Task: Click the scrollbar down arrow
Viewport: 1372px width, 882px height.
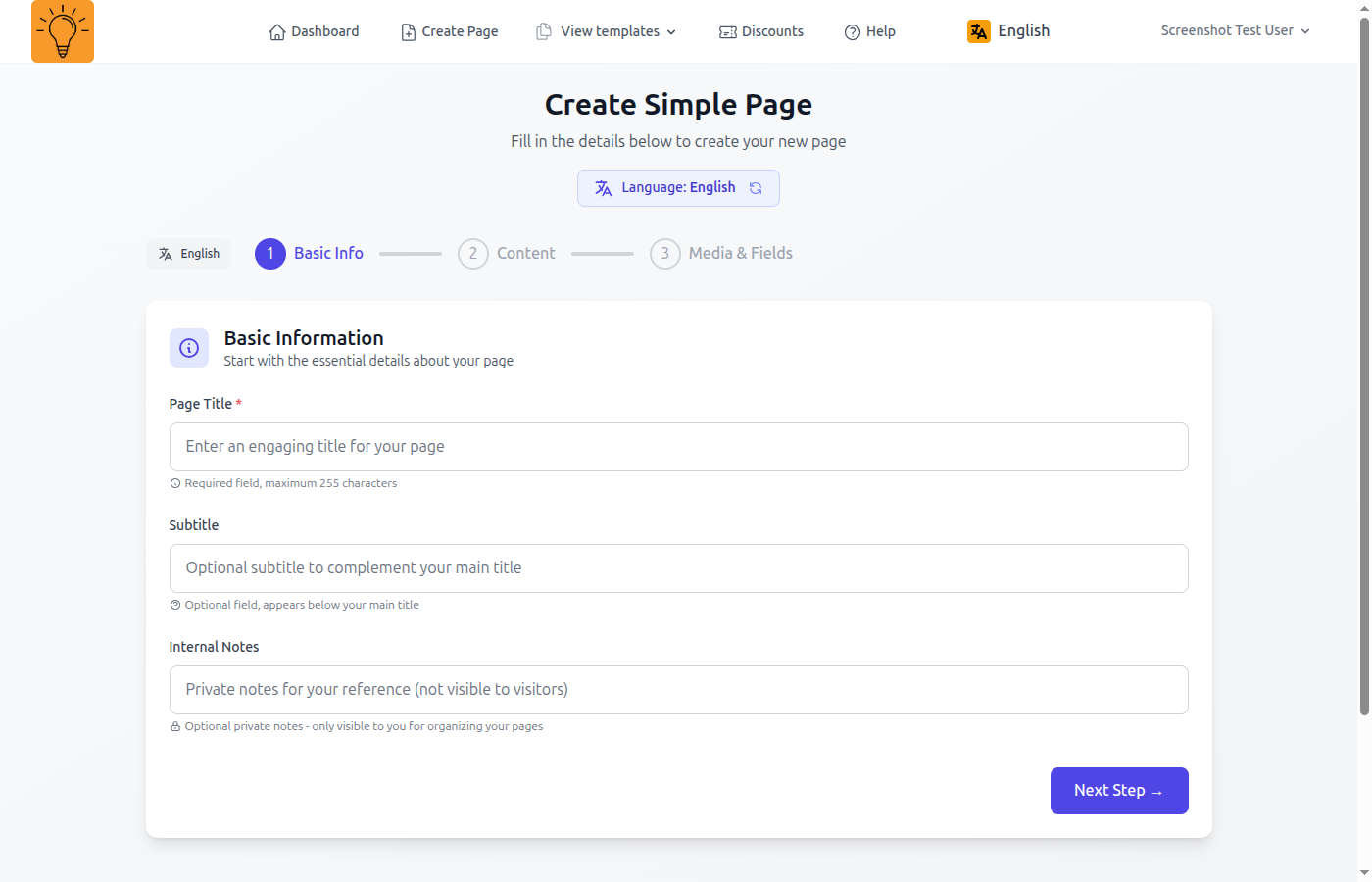Action: click(1364, 873)
